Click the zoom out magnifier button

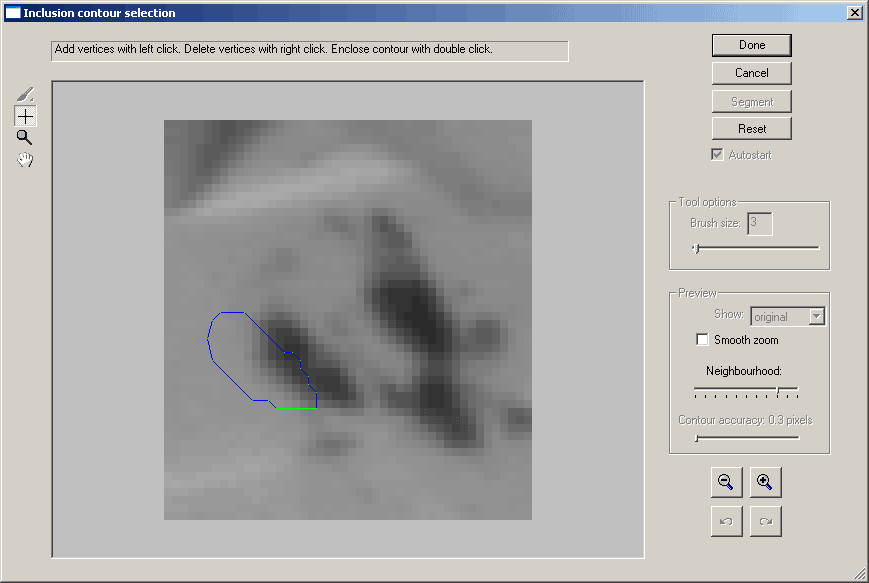pos(726,482)
